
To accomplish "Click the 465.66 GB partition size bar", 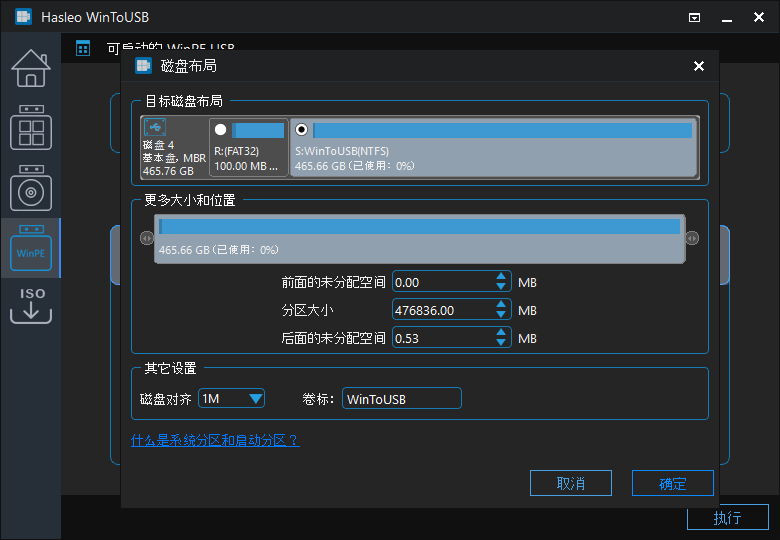I will [x=420, y=239].
